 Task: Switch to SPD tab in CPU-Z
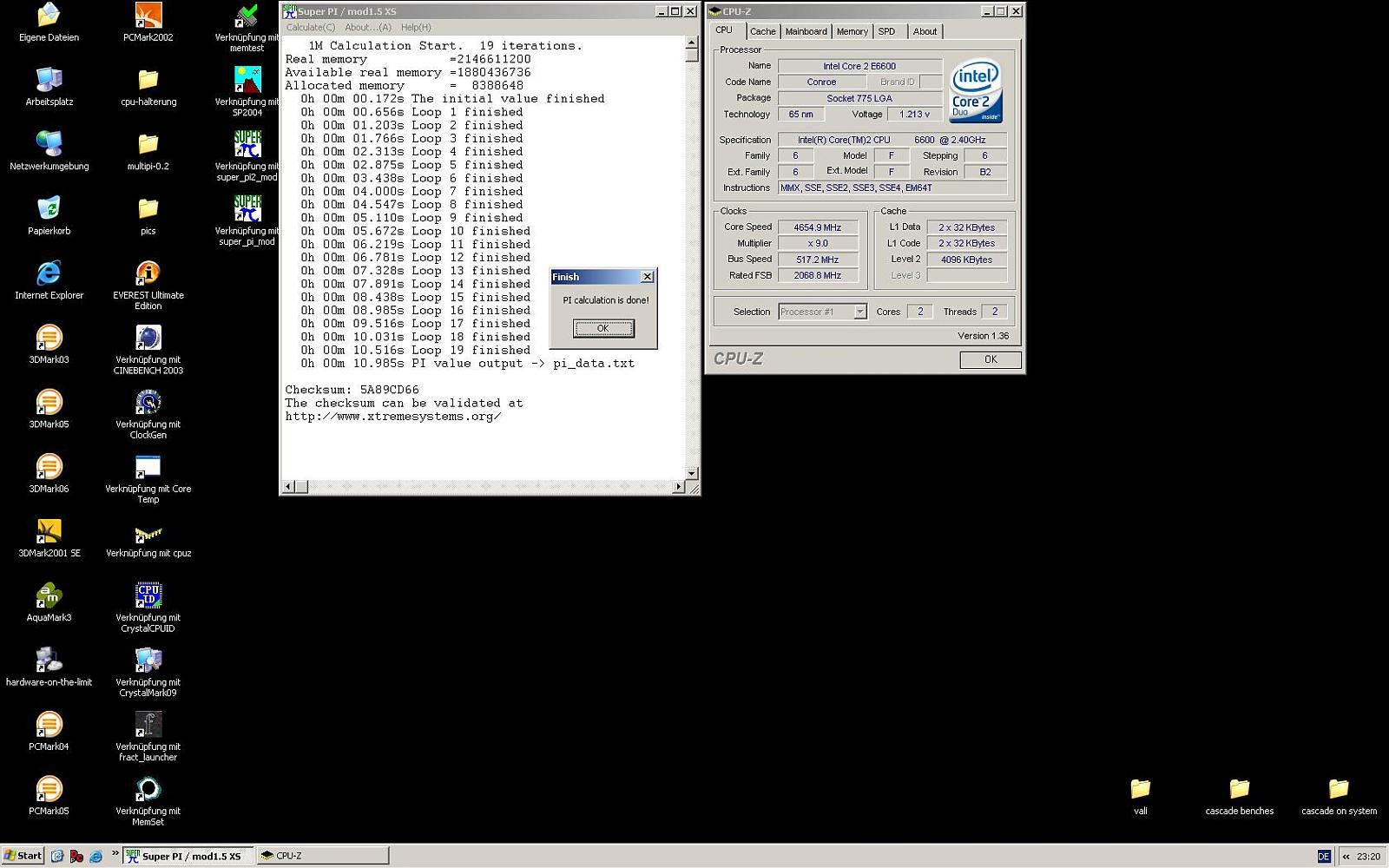(x=886, y=31)
